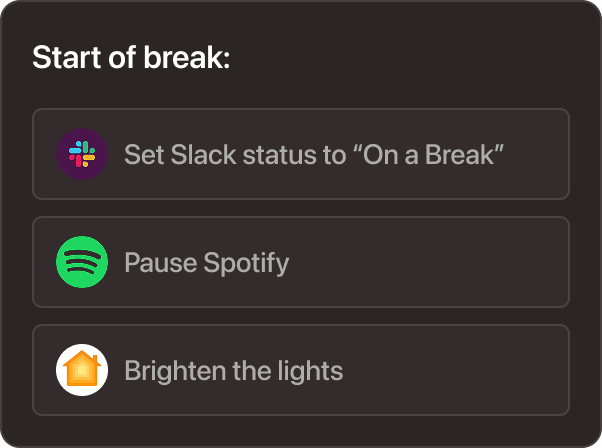Click the "Pause Spotify" label text
602x448 pixels.
coord(206,263)
